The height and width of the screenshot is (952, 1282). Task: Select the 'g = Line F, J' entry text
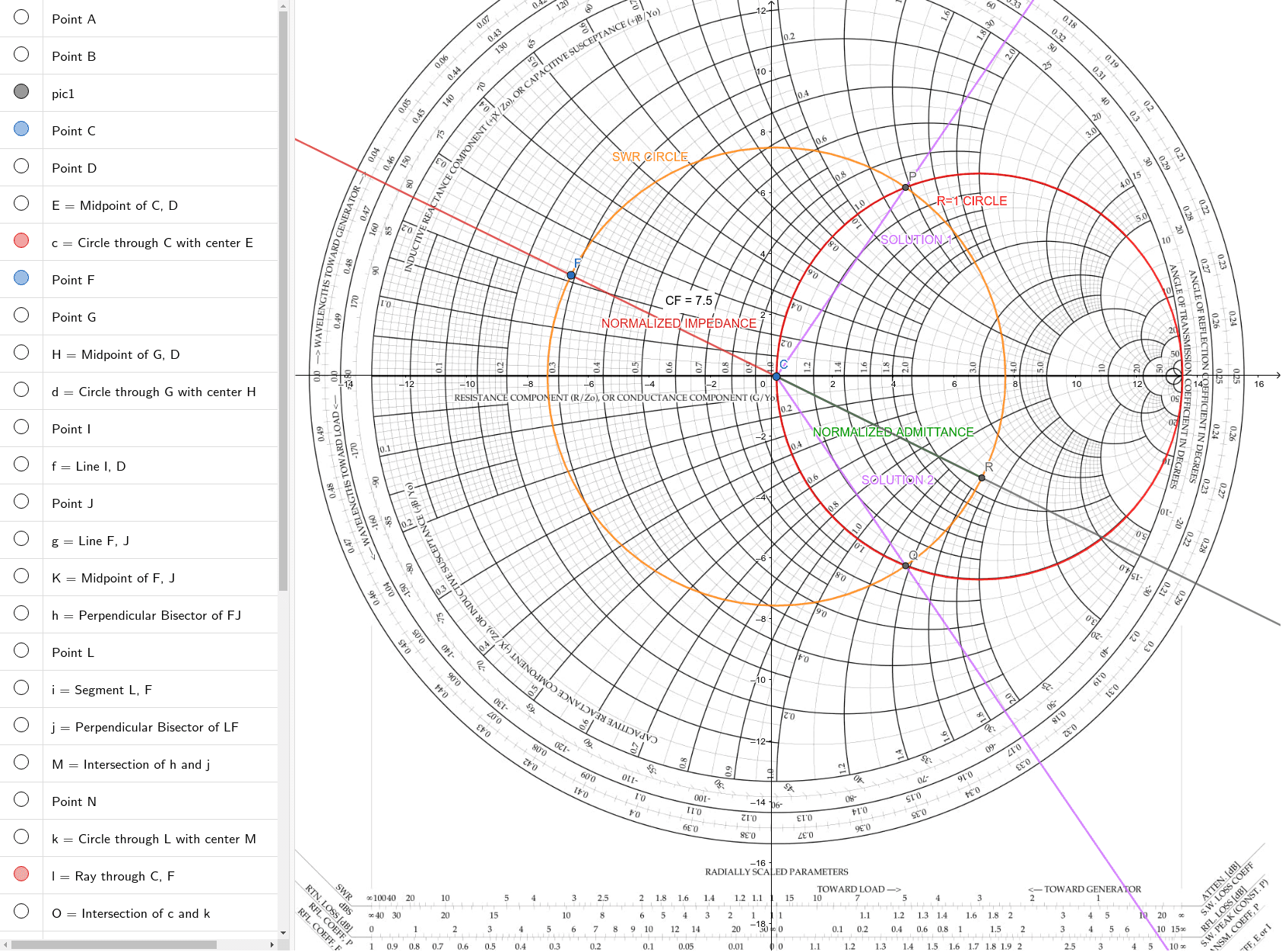click(x=90, y=541)
